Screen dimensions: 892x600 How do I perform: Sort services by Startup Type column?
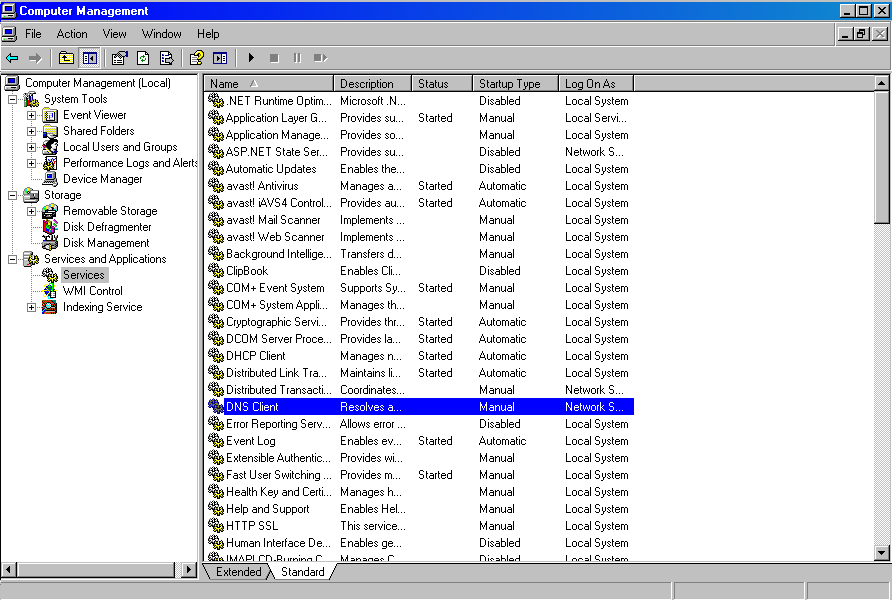[x=514, y=84]
